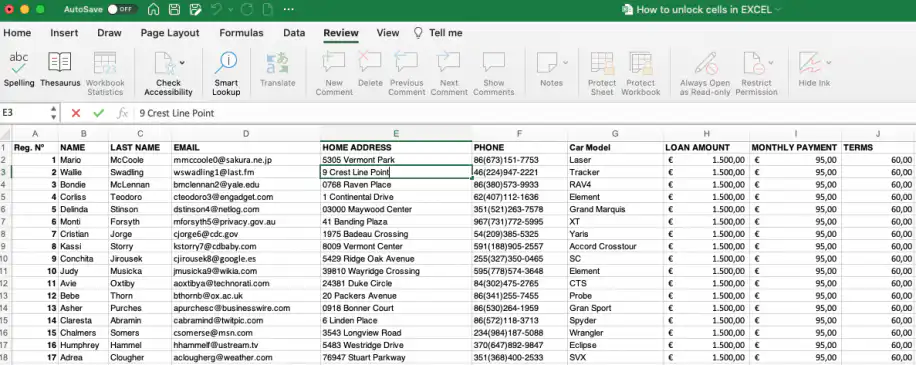Image resolution: width=916 pixels, height=365 pixels.
Task: Toggle the AutoSave switch
Action: point(123,9)
